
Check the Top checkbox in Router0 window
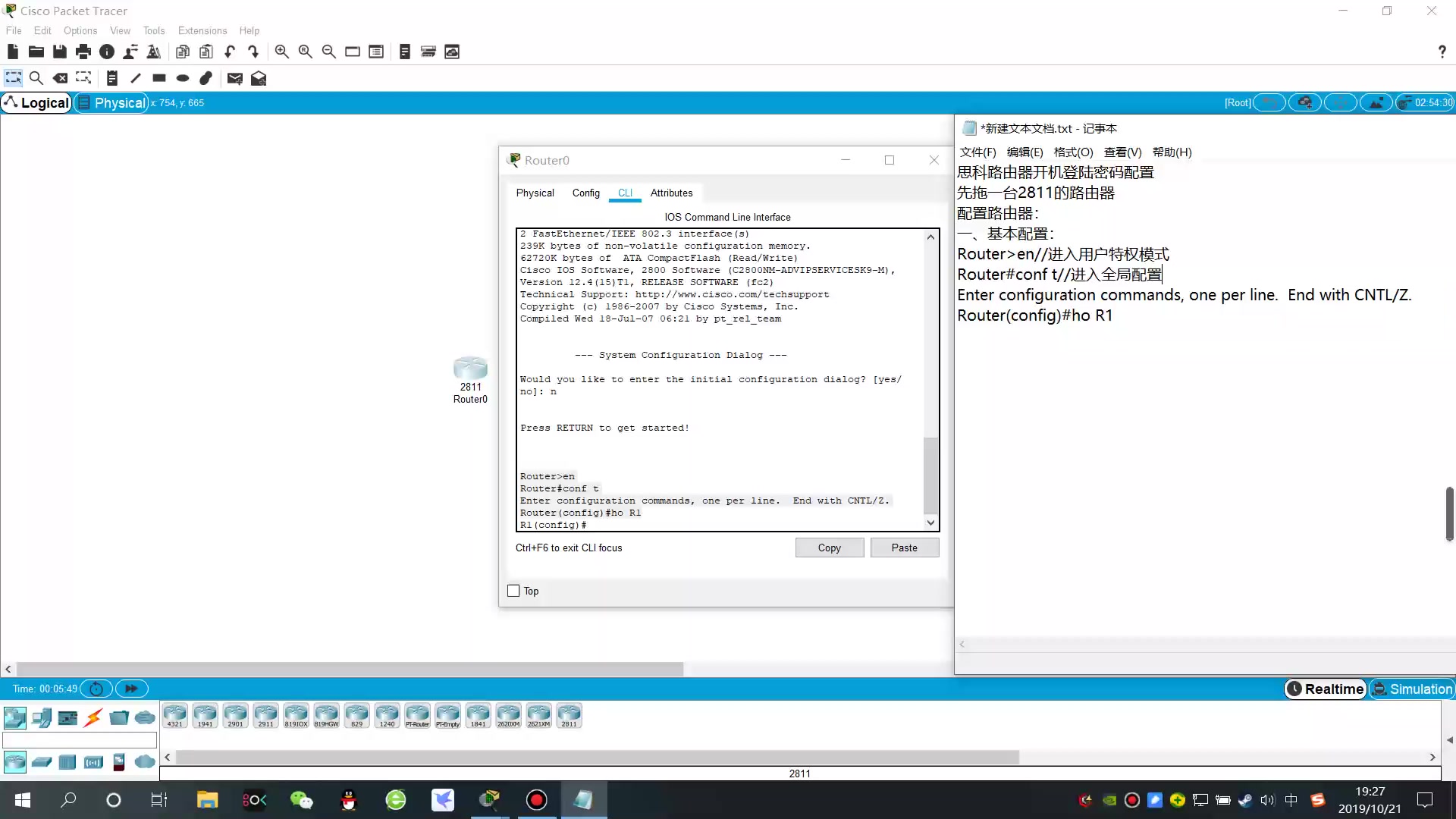tap(513, 591)
